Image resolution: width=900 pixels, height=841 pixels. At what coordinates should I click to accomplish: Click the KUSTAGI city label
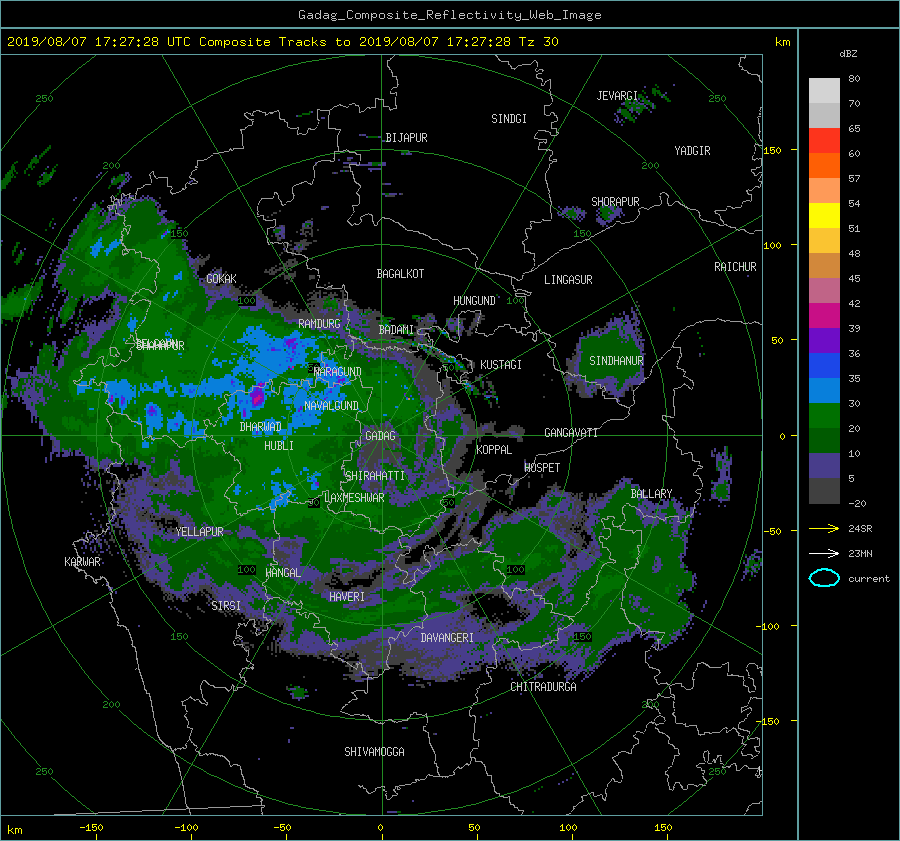coord(501,365)
